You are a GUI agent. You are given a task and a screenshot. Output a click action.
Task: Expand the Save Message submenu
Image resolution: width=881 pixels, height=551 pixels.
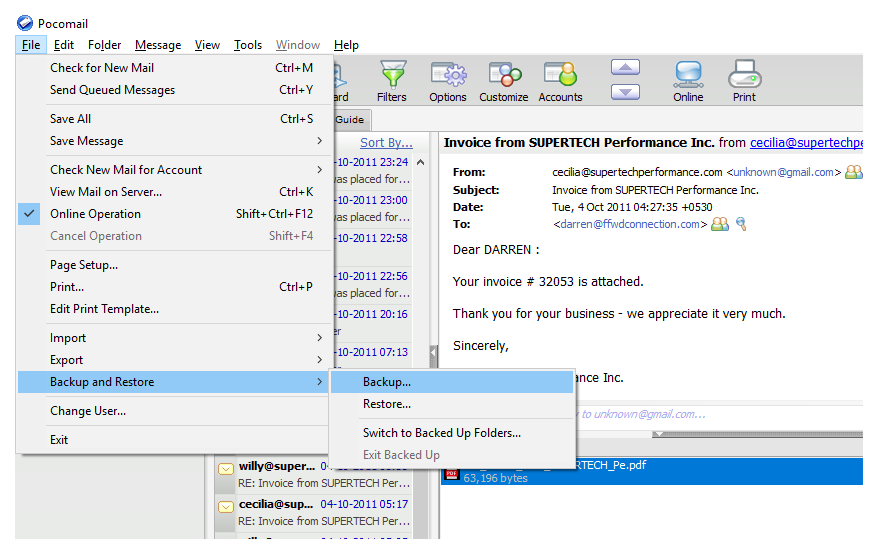click(x=320, y=140)
